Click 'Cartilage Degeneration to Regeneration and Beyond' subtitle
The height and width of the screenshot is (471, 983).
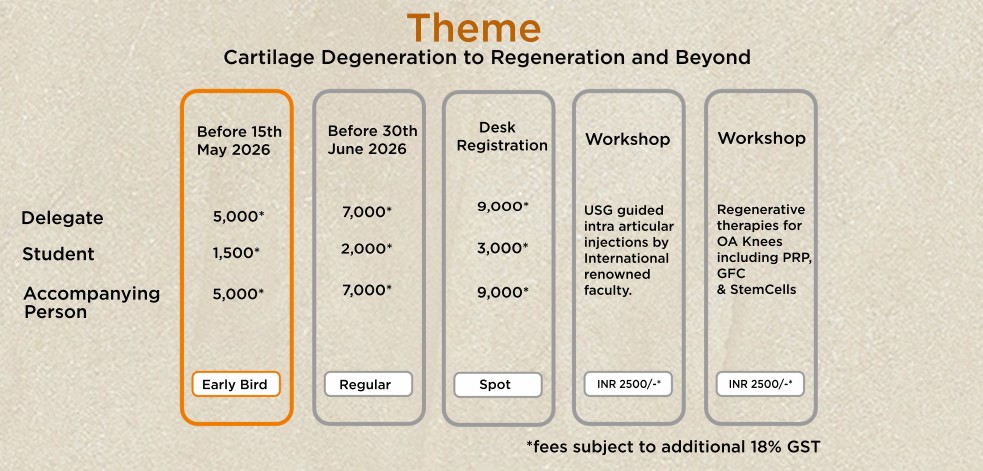[486, 58]
